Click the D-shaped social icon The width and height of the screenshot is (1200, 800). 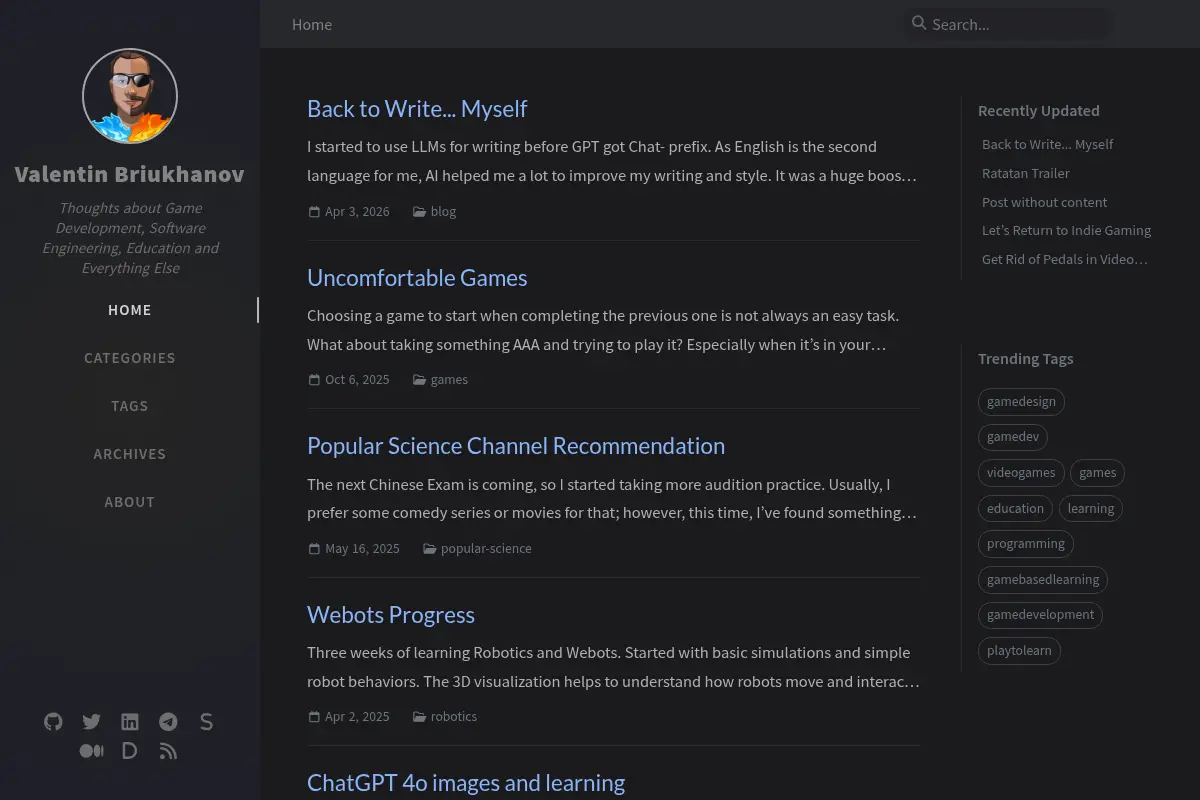129,750
